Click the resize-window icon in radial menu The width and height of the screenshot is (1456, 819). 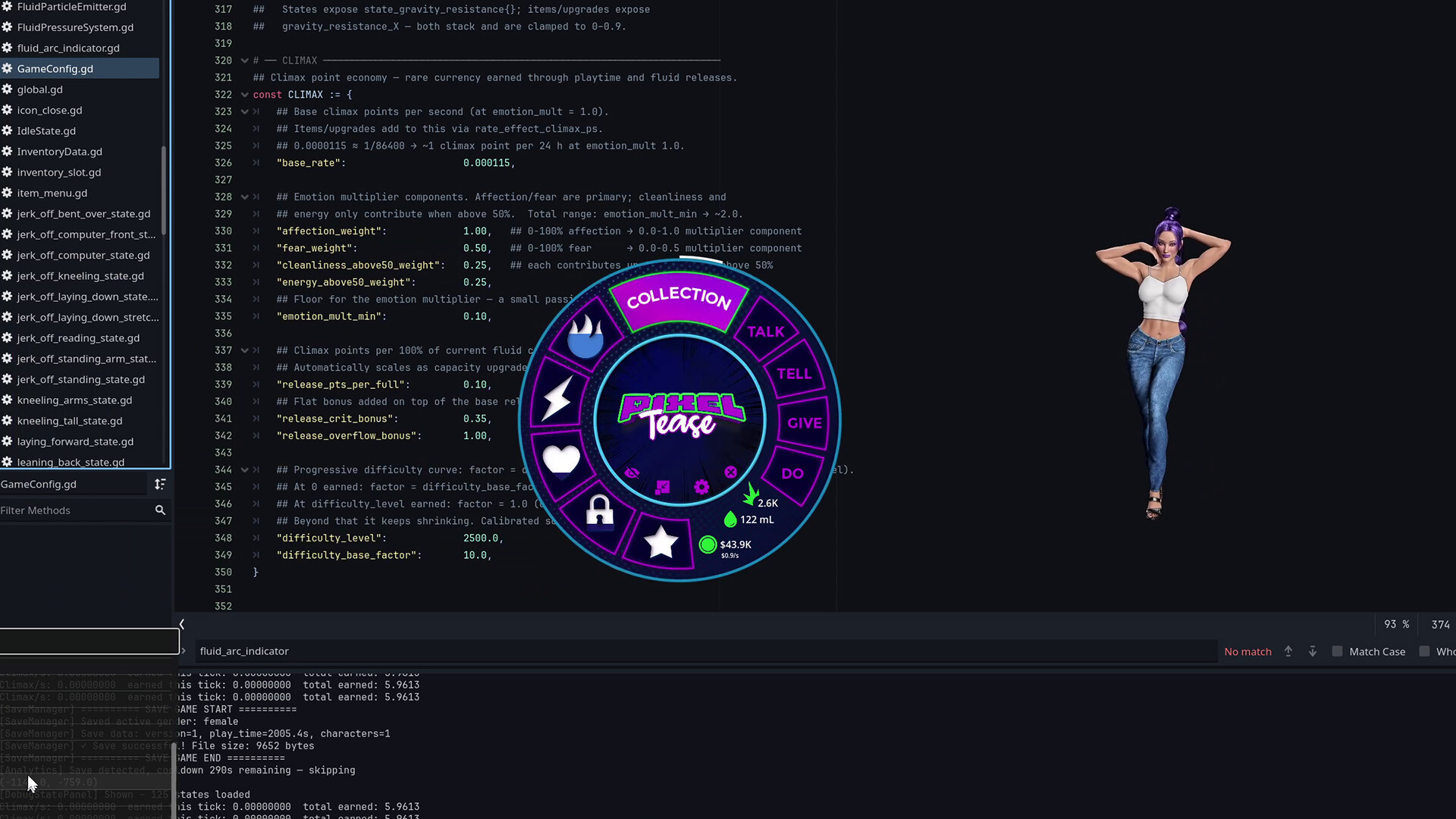tap(663, 487)
